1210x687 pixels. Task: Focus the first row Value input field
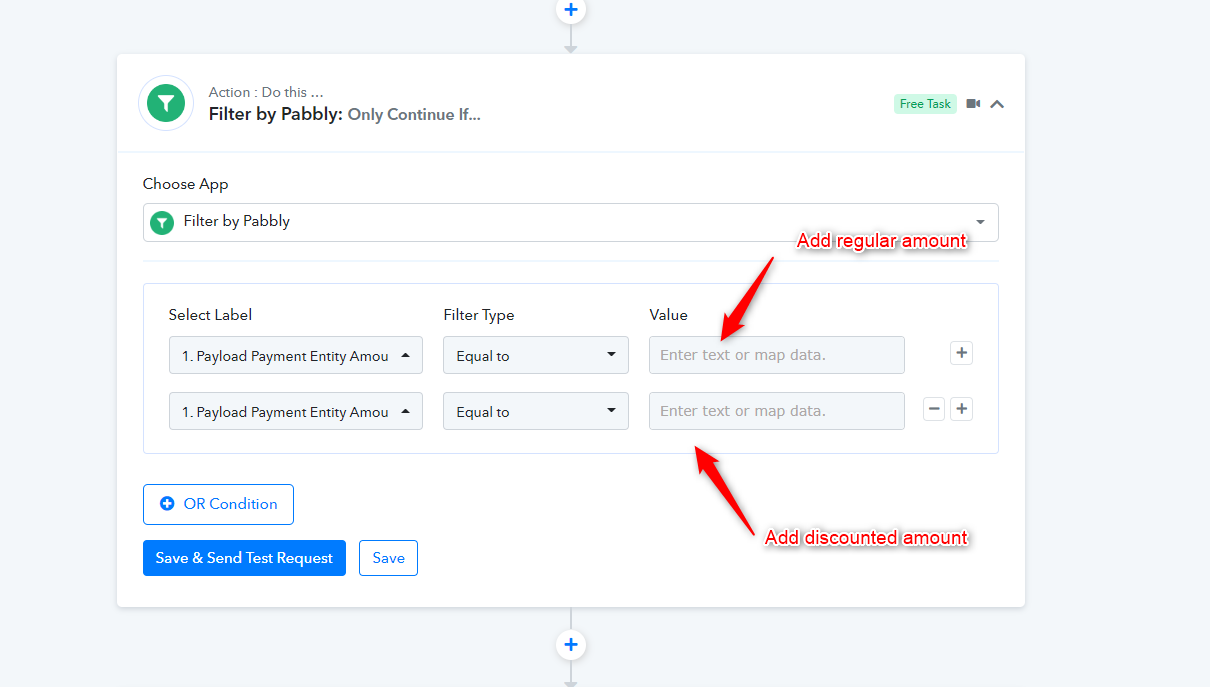(777, 355)
